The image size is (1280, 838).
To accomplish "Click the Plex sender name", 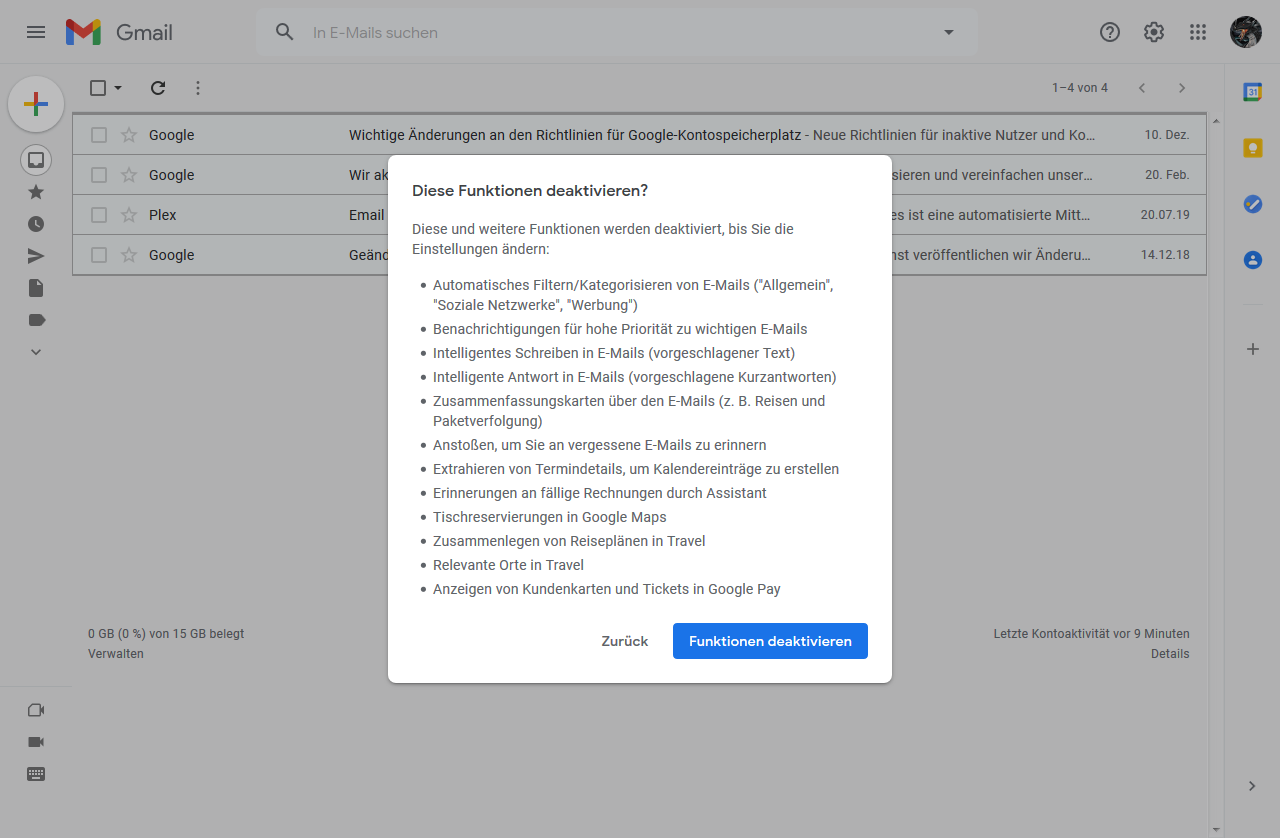I will click(163, 215).
